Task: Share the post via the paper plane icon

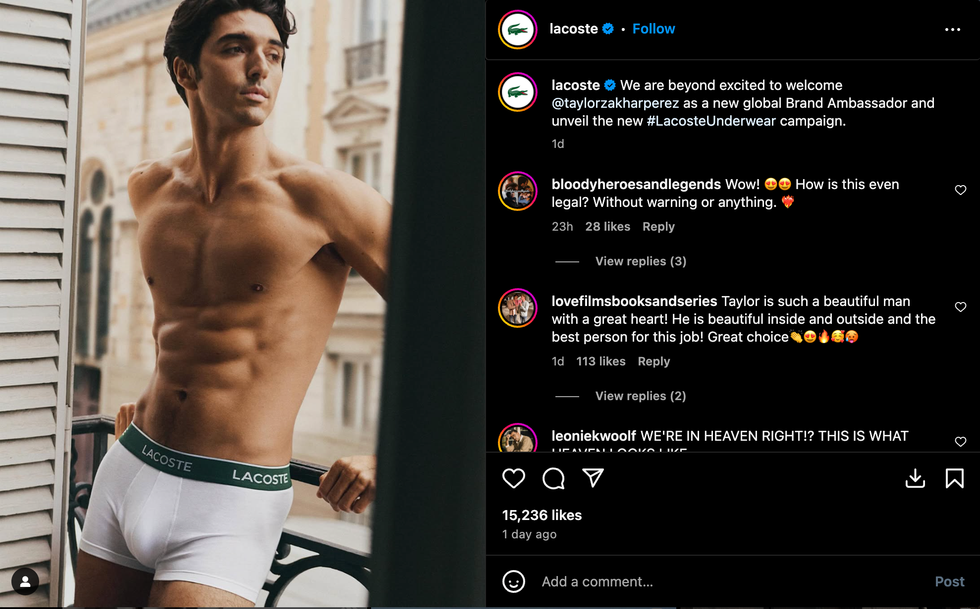Action: (594, 479)
